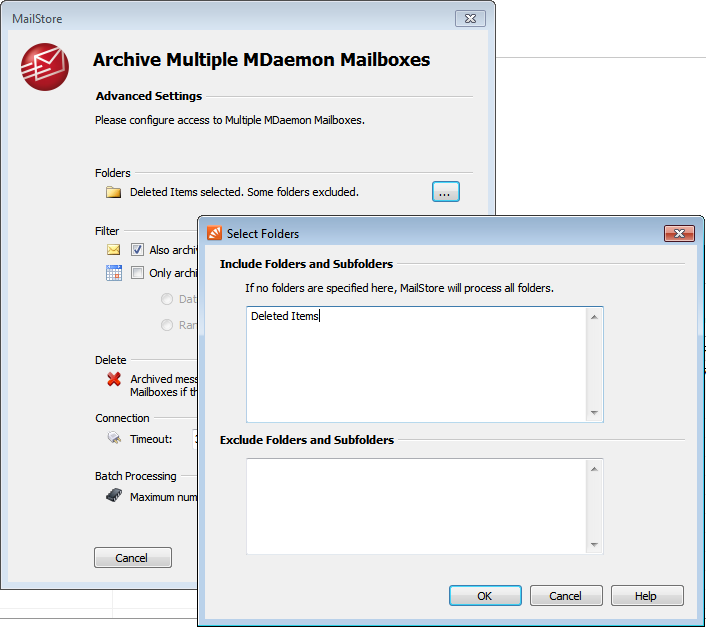Click the calendar icon in Filter section
The height and width of the screenshot is (628, 706).
click(x=113, y=273)
